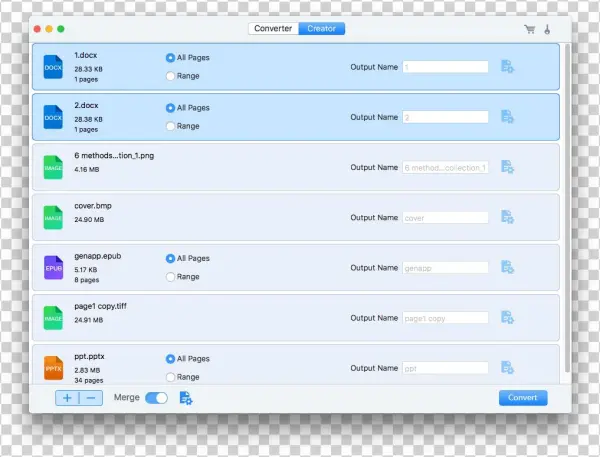Open output settings icon for 1.docx
Image resolution: width=600 pixels, height=457 pixels.
[x=507, y=67]
